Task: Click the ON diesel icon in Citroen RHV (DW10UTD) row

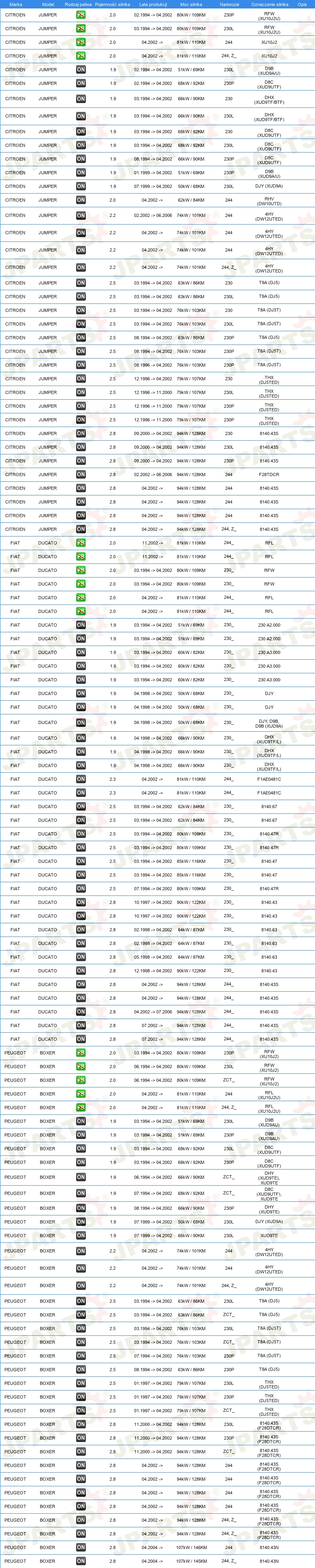Action: pyautogui.click(x=81, y=200)
